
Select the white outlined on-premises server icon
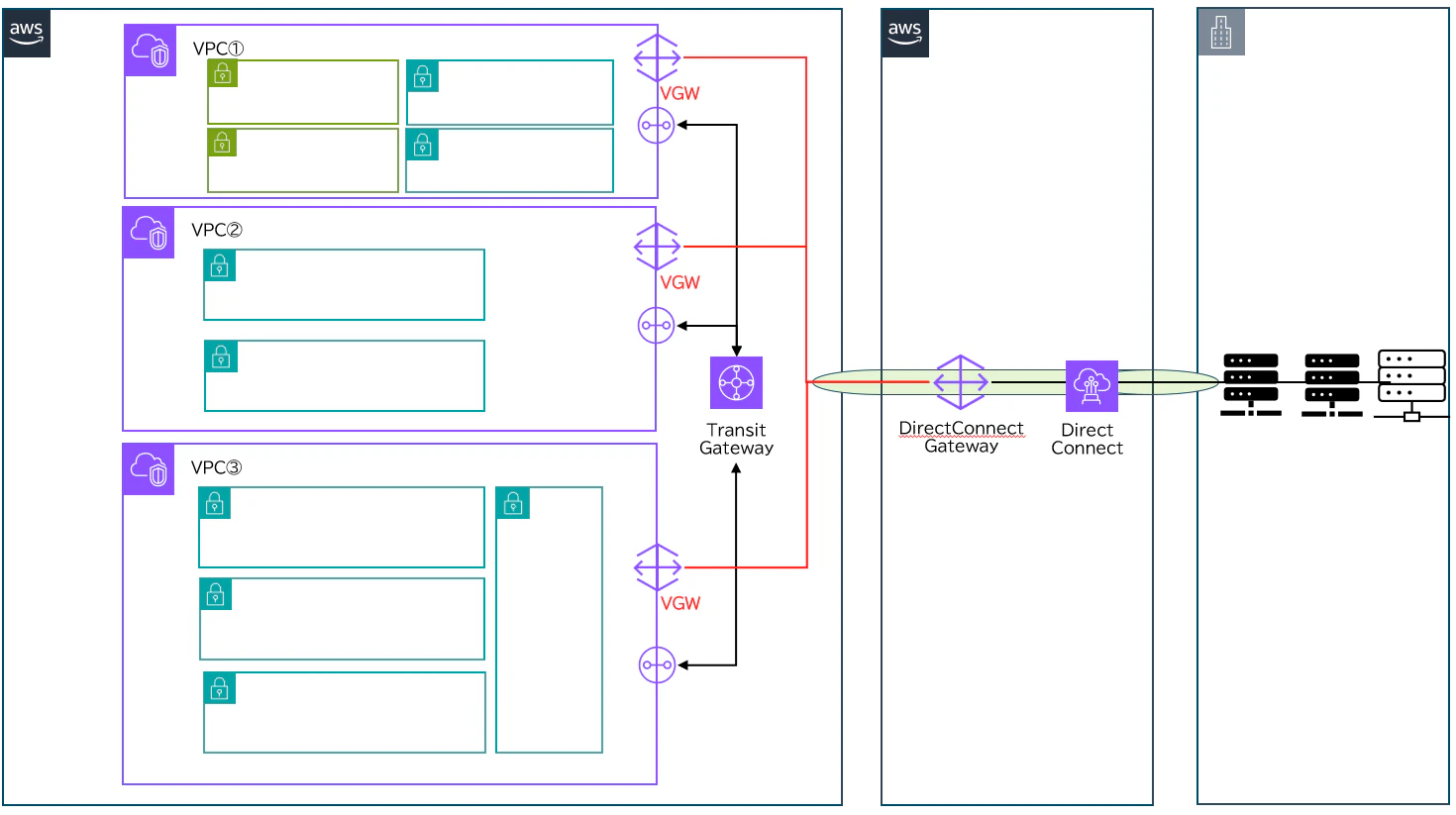[x=1411, y=385]
